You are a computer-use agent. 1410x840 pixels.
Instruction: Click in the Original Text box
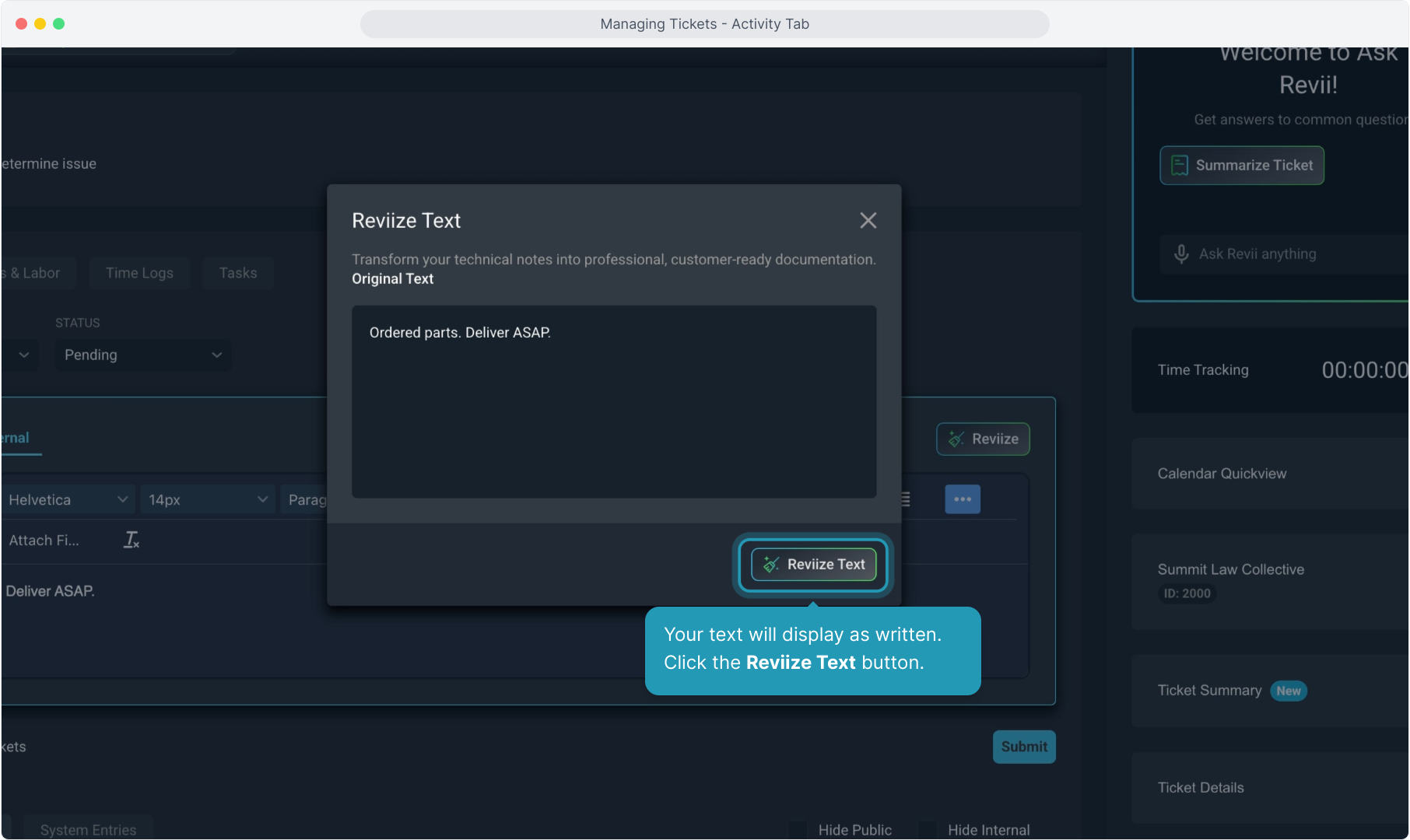coord(613,401)
